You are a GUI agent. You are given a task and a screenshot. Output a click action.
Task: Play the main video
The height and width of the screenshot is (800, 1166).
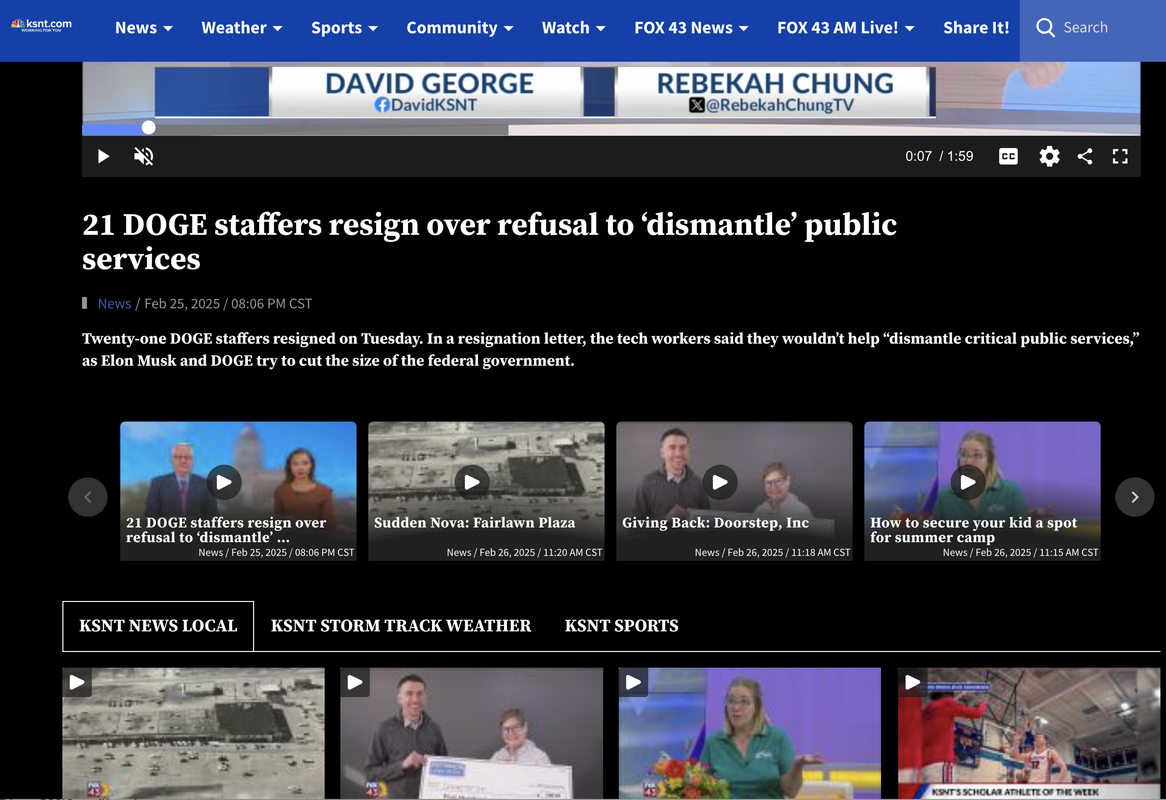(x=103, y=156)
